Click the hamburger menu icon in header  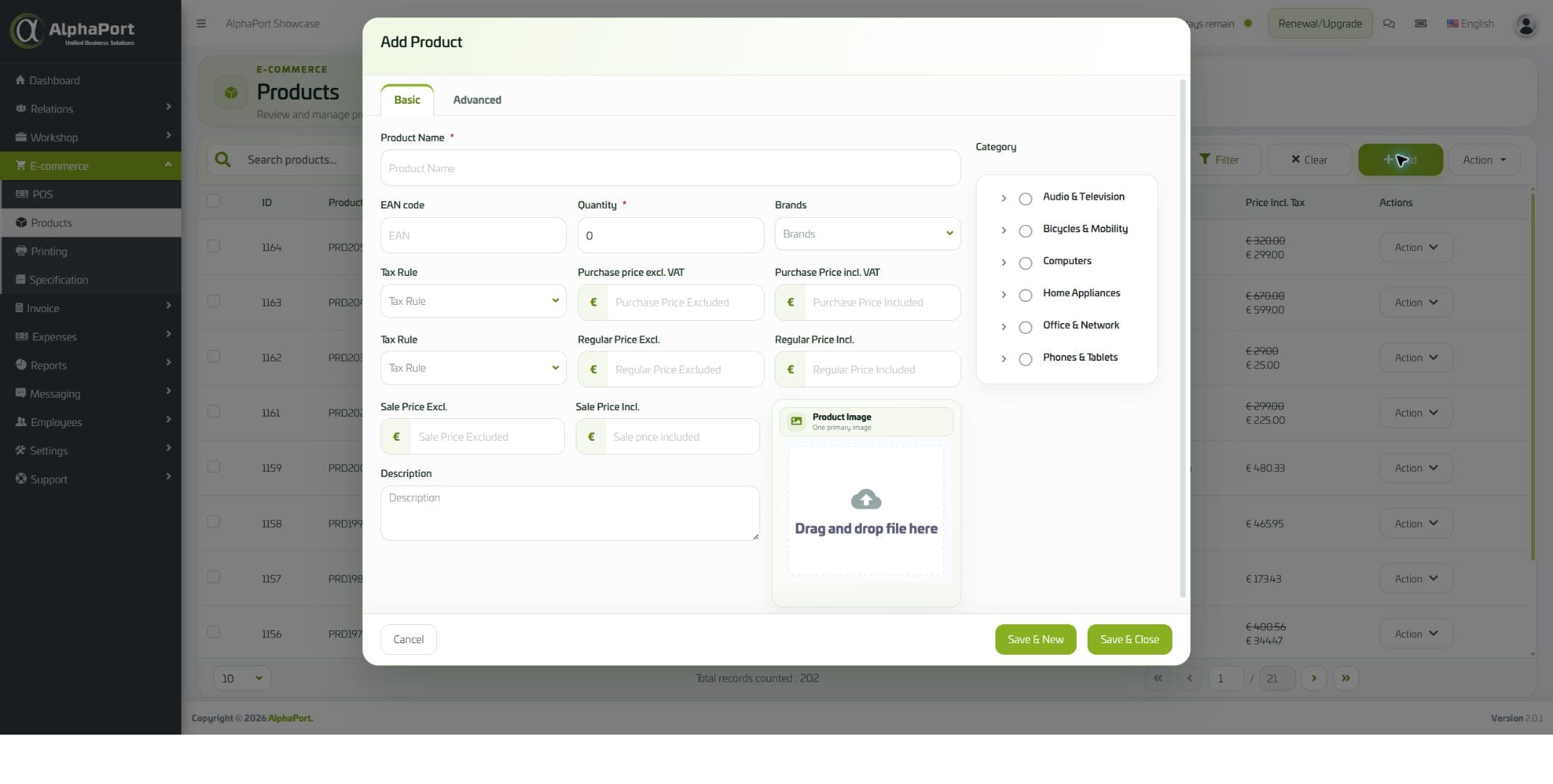[201, 23]
